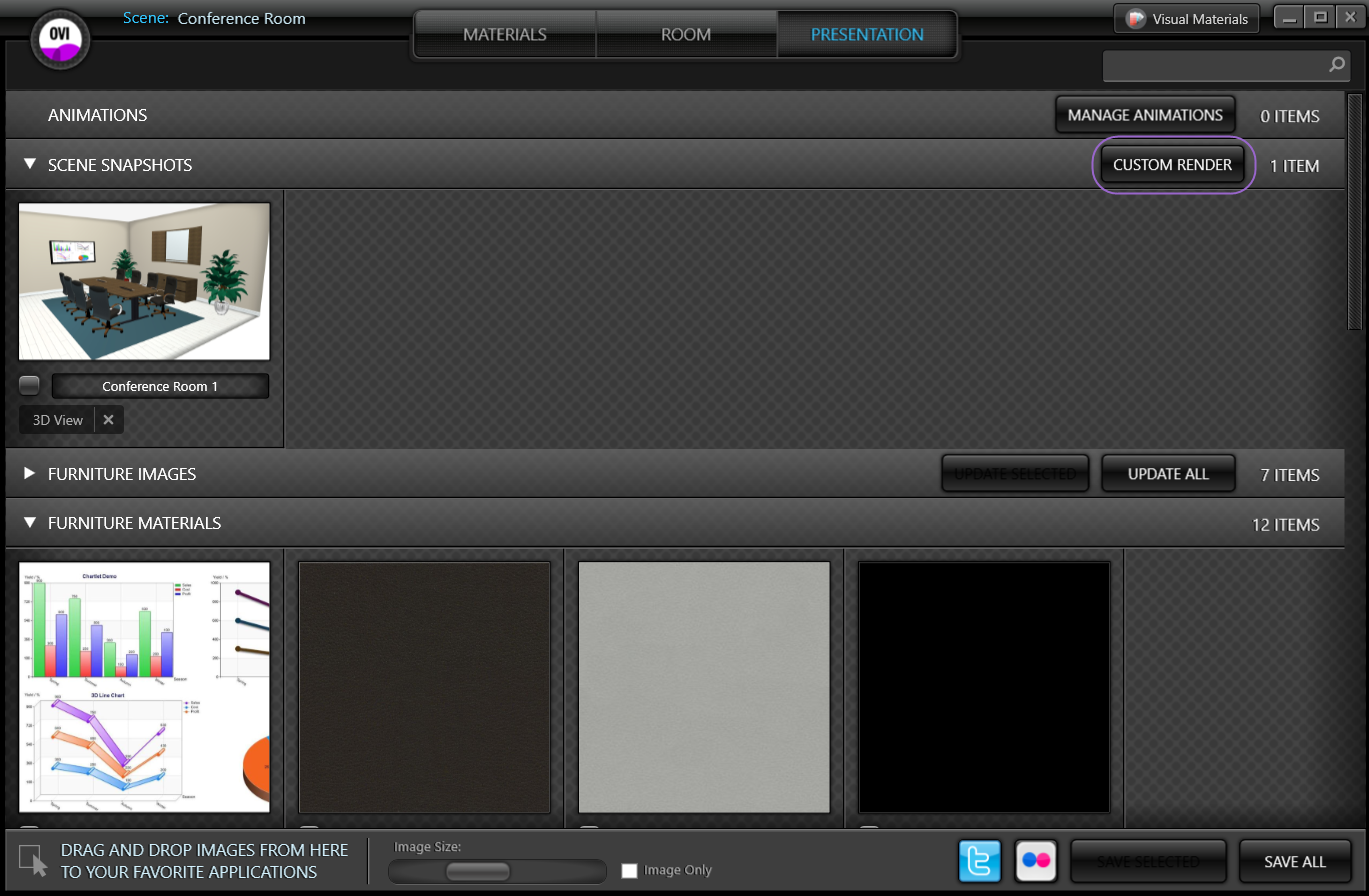Click the Visual Materials logo button
This screenshot has width=1369, height=896.
tap(1186, 18)
